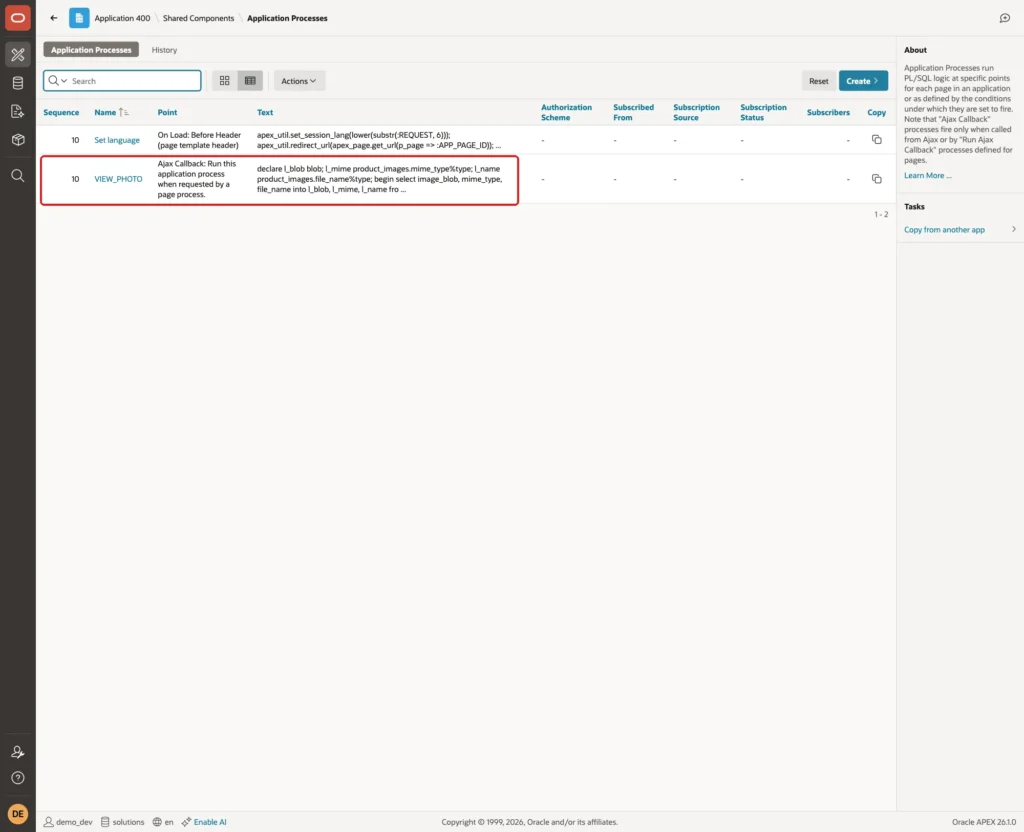
Task: Click the 'declare l_blob blob' text cell
Action: (379, 179)
